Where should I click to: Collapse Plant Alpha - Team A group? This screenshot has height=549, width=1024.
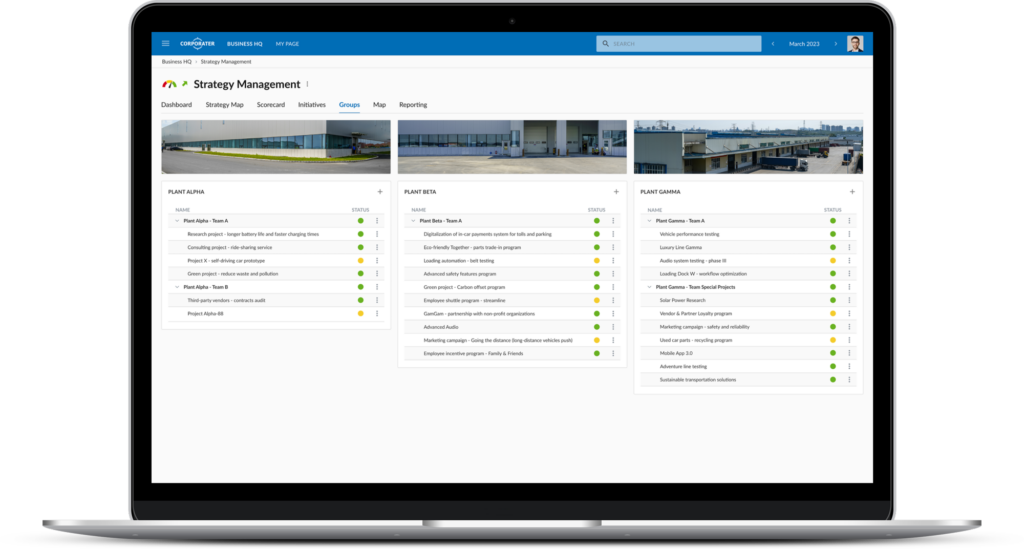point(177,221)
